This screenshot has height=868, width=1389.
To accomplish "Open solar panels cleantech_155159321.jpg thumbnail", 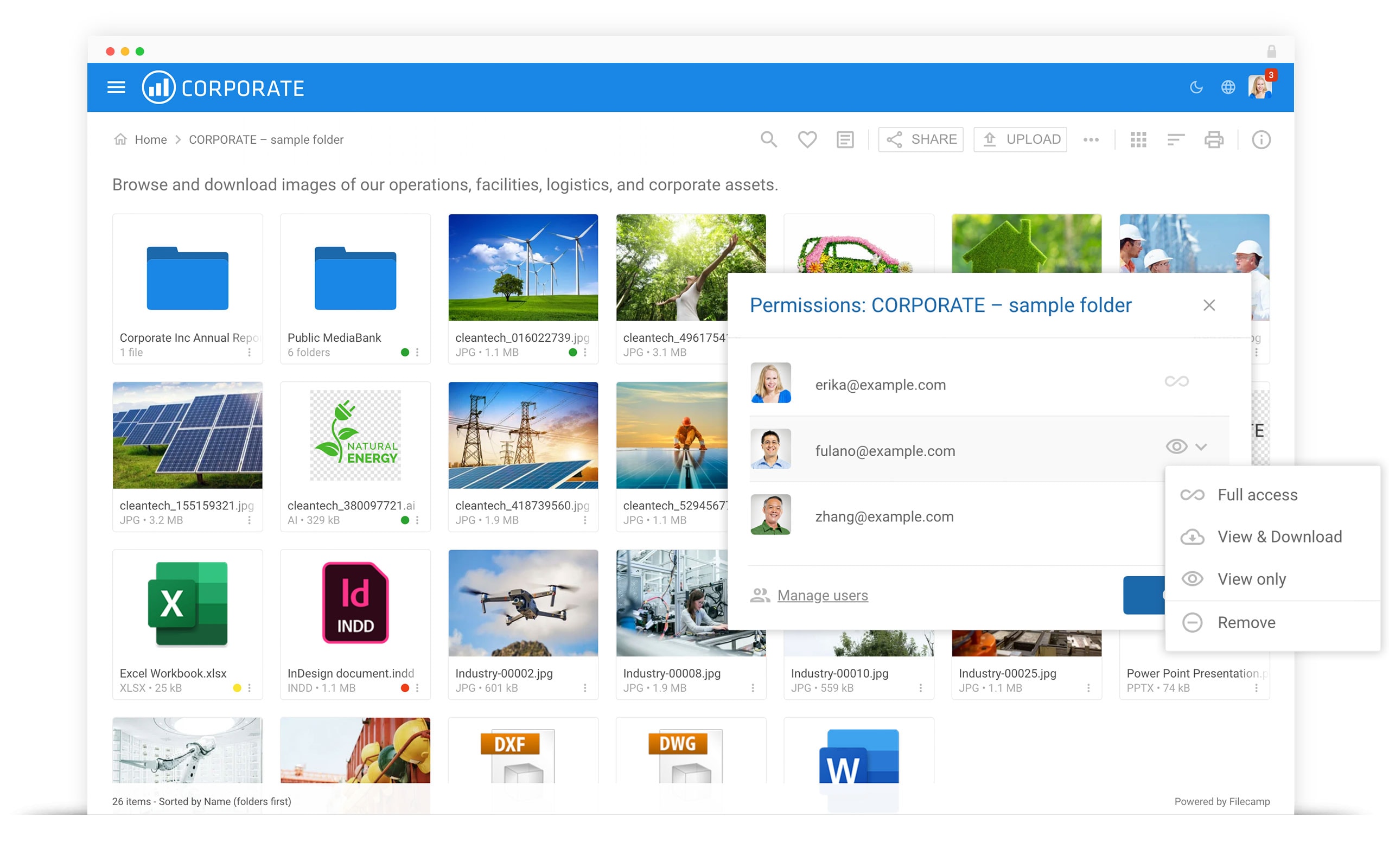I will [x=187, y=435].
